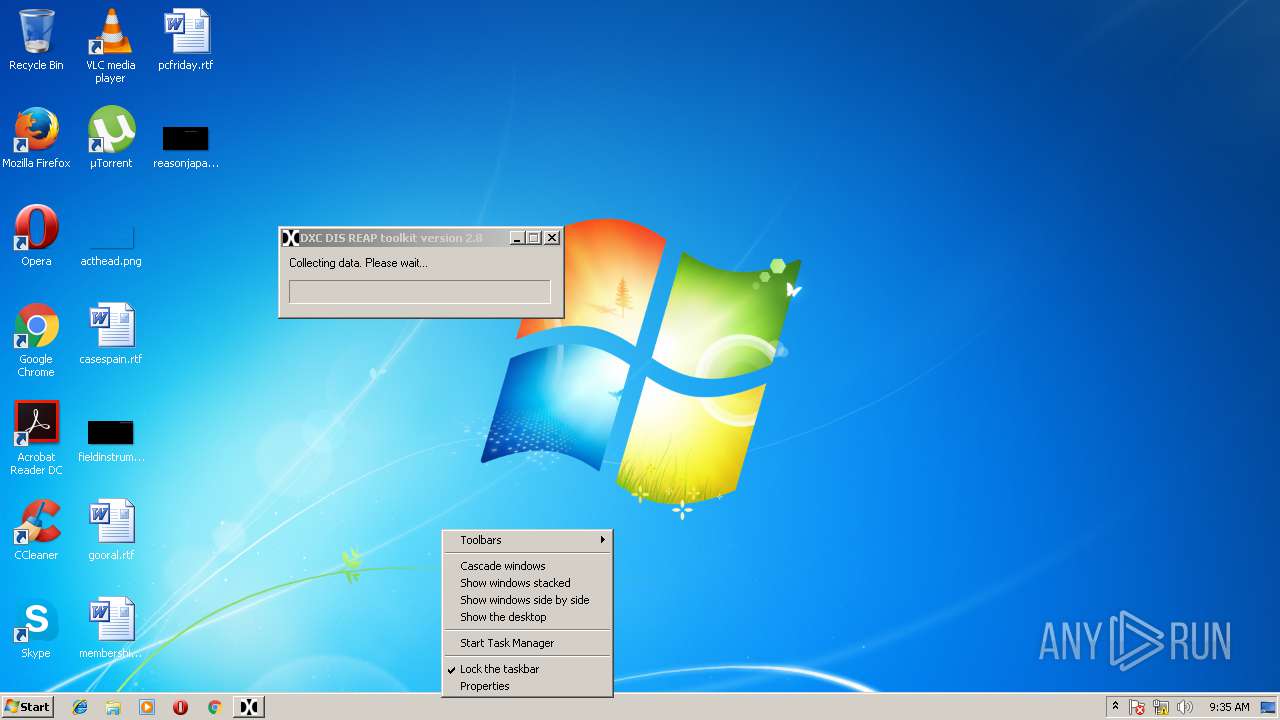Click the Show desktop button at the taskbar's end
Image resolution: width=1280 pixels, height=720 pixels.
1269,707
